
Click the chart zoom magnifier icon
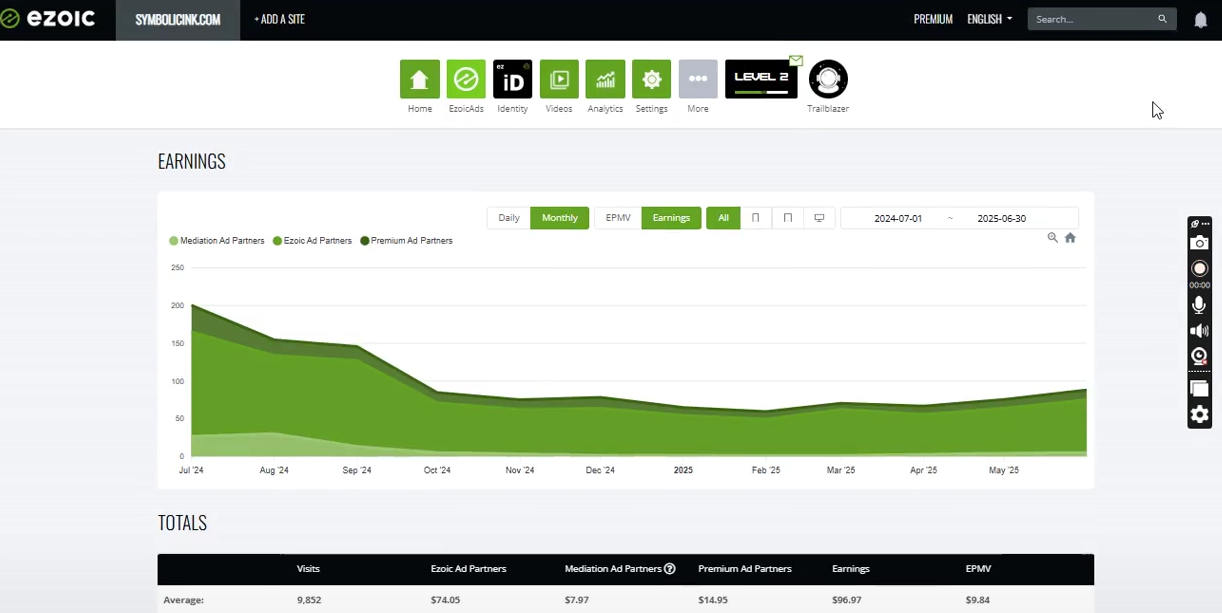click(x=1052, y=238)
